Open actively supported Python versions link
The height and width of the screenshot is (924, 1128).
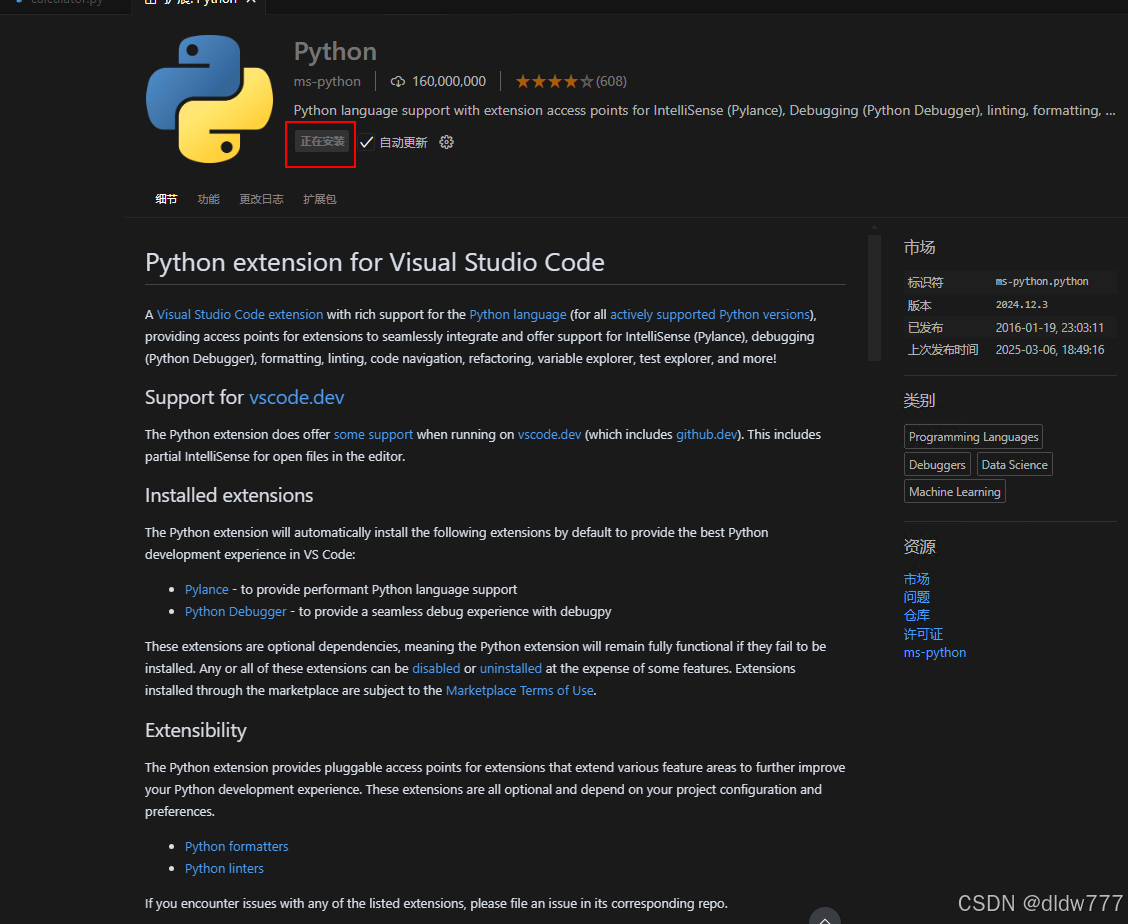710,314
